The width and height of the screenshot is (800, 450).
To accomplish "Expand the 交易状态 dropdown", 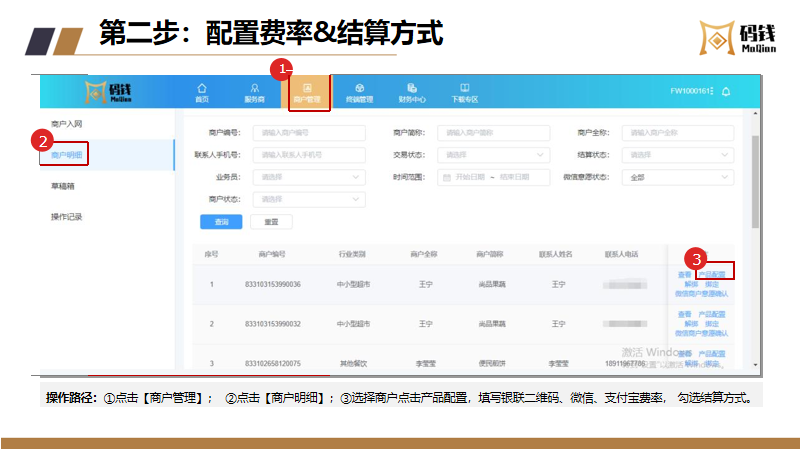I will click(495, 155).
